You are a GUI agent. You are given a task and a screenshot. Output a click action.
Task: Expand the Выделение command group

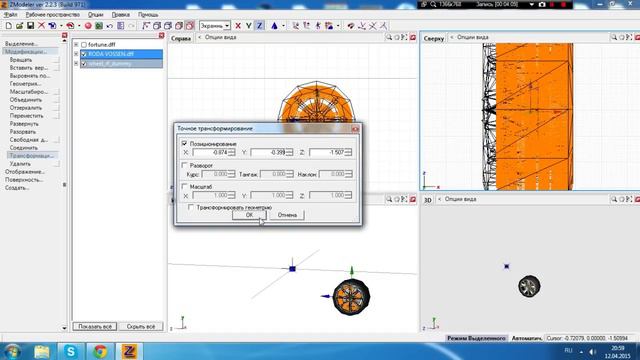[x=21, y=44]
